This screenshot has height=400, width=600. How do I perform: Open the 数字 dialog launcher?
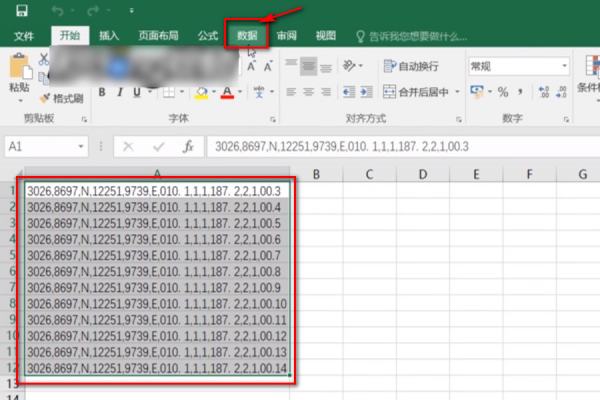566,119
